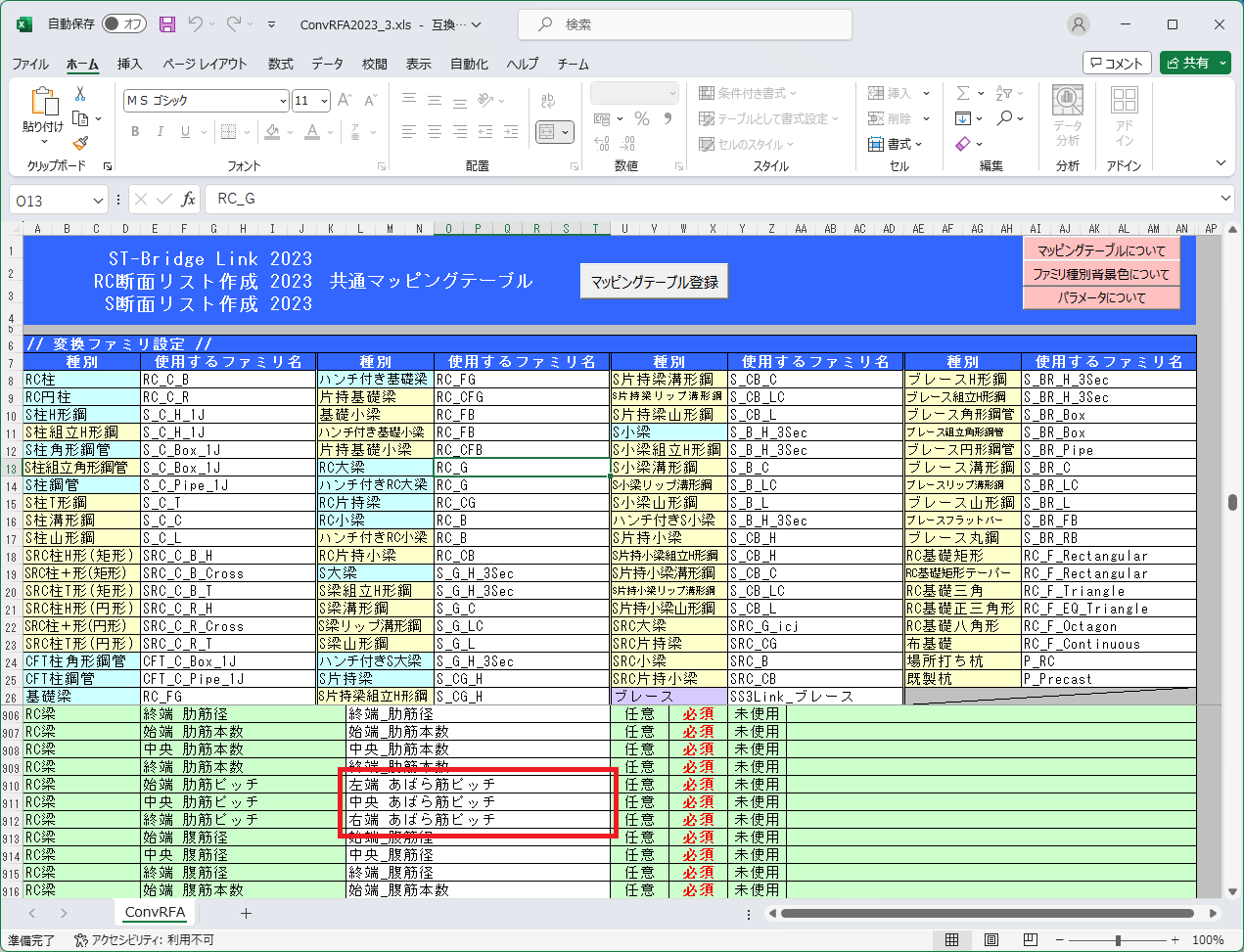Expand the formula bar
1244x952 pixels.
tap(1225, 199)
